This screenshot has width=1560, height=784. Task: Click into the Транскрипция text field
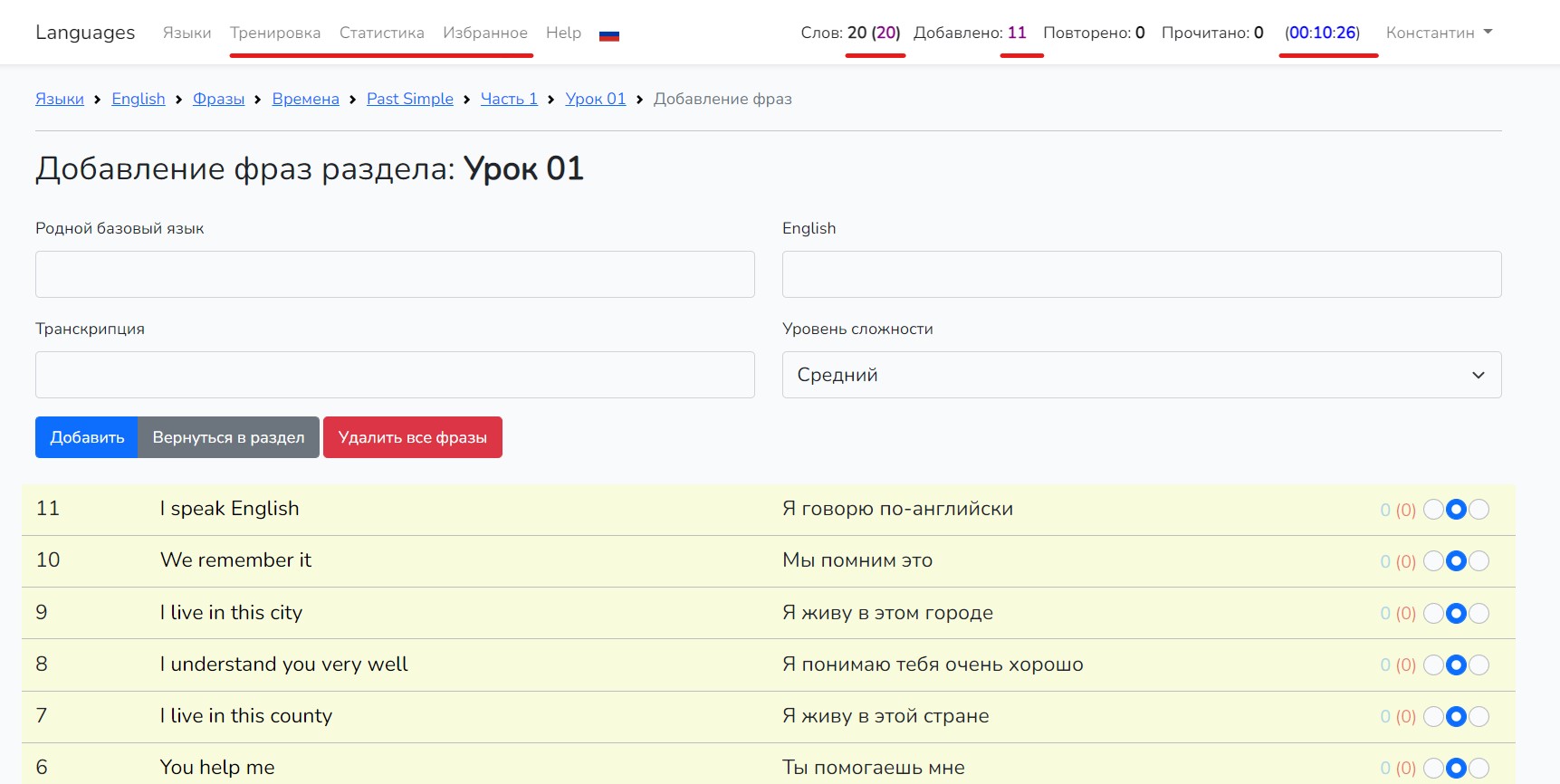click(x=395, y=375)
